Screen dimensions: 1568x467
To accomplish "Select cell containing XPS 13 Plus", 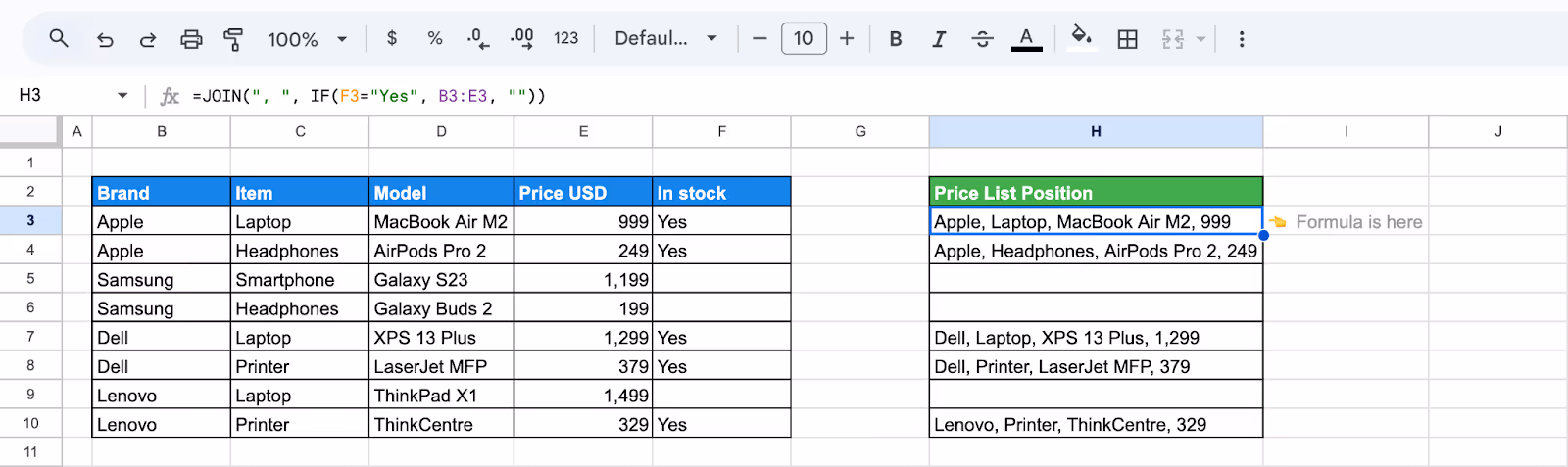I will 441,337.
